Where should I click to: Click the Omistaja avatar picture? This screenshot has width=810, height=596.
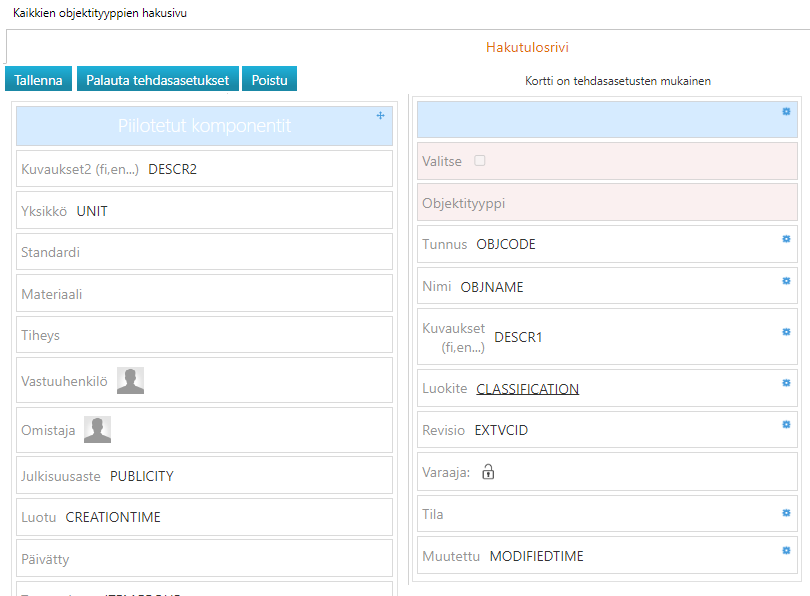click(97, 430)
